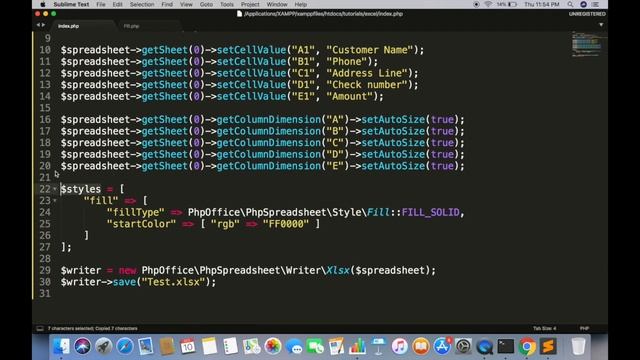Open the Selection menu

coord(142,4)
